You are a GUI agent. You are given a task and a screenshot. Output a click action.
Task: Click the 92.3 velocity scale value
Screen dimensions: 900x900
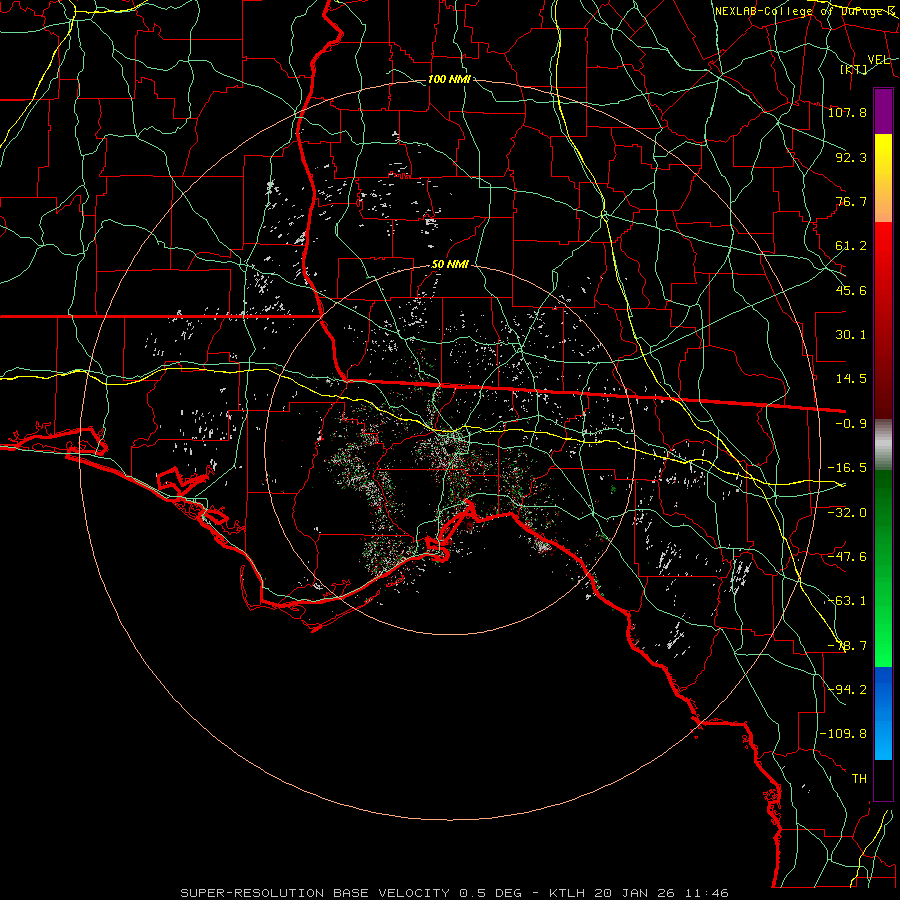click(851, 157)
